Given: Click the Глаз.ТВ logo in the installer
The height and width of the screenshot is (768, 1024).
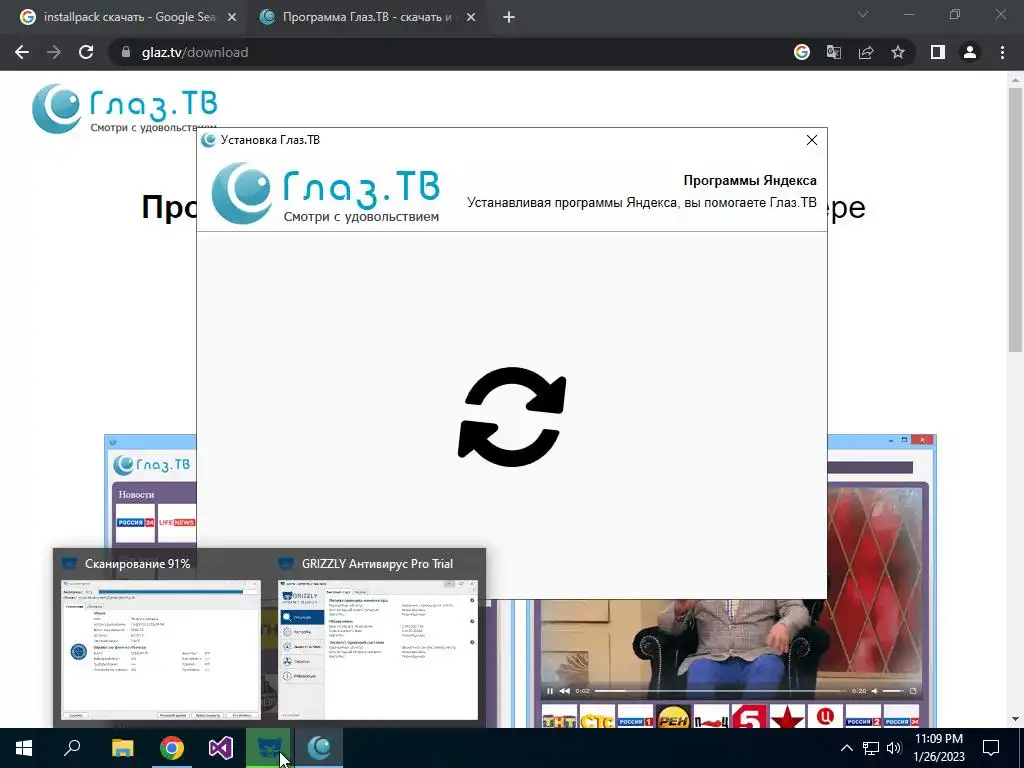Looking at the screenshot, I should 325,193.
